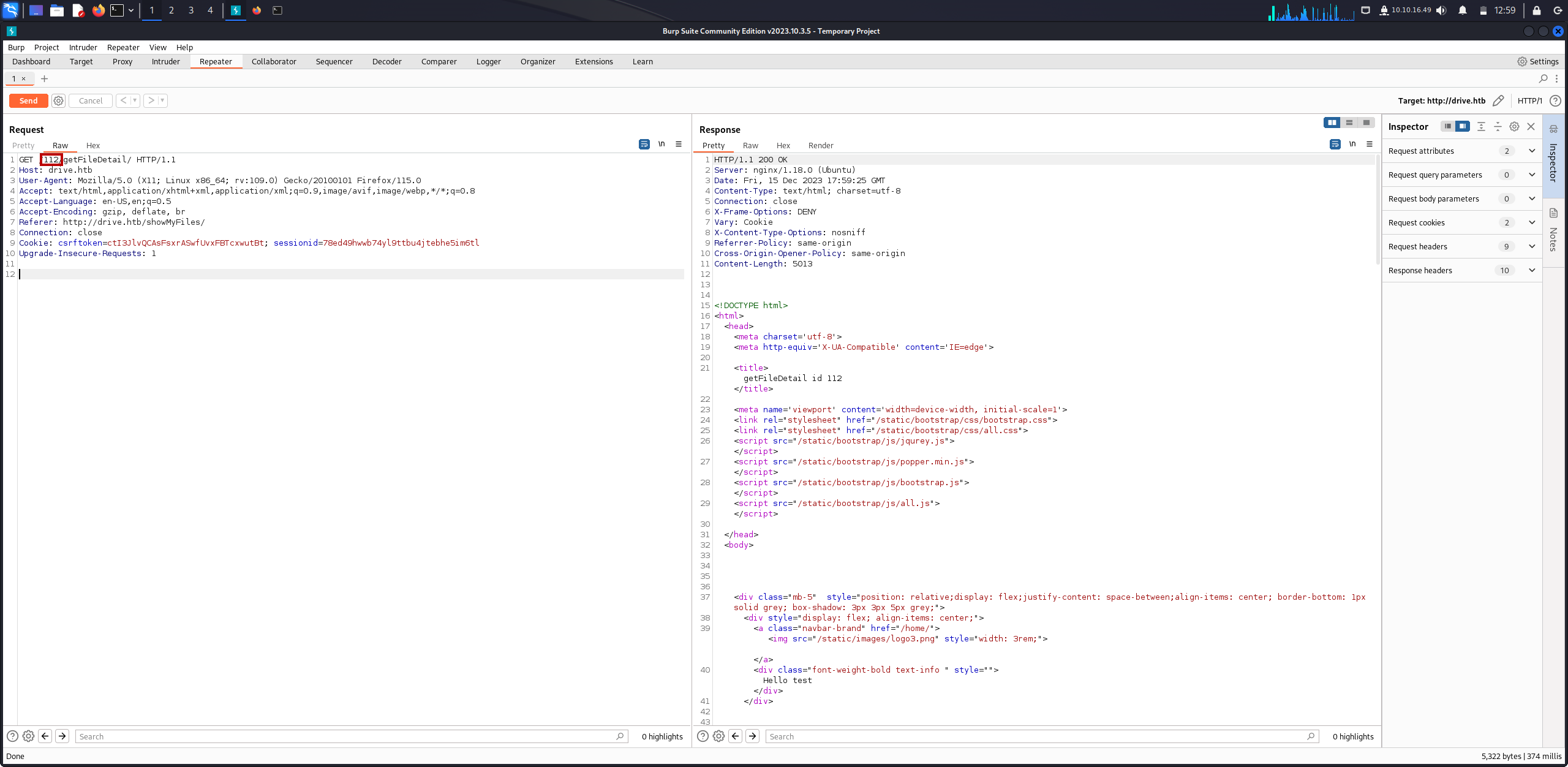Open the Repeater help question icon
This screenshot has height=767, width=1568.
1555,100
